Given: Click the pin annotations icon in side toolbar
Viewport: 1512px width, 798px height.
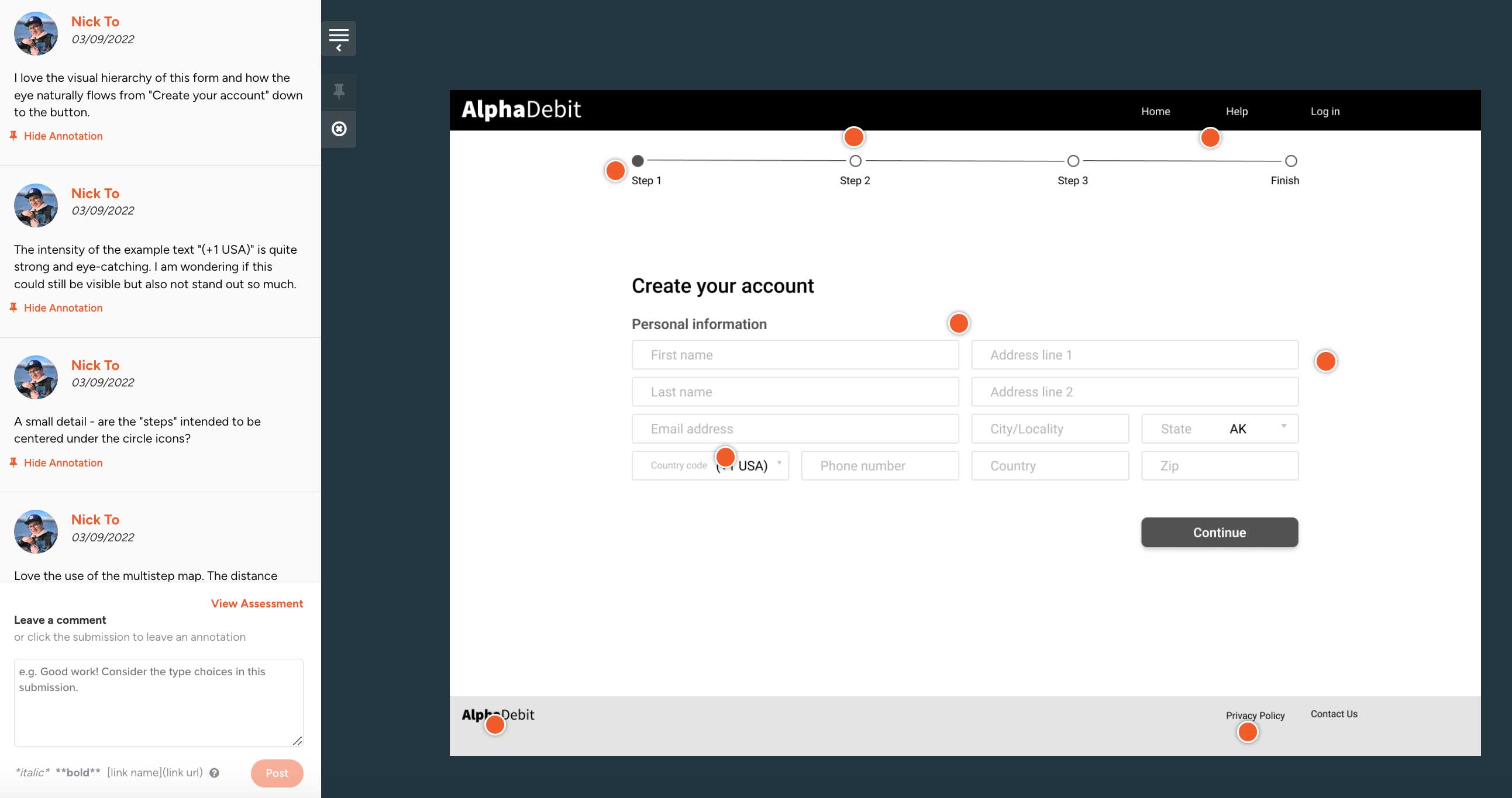Looking at the screenshot, I should [x=339, y=92].
